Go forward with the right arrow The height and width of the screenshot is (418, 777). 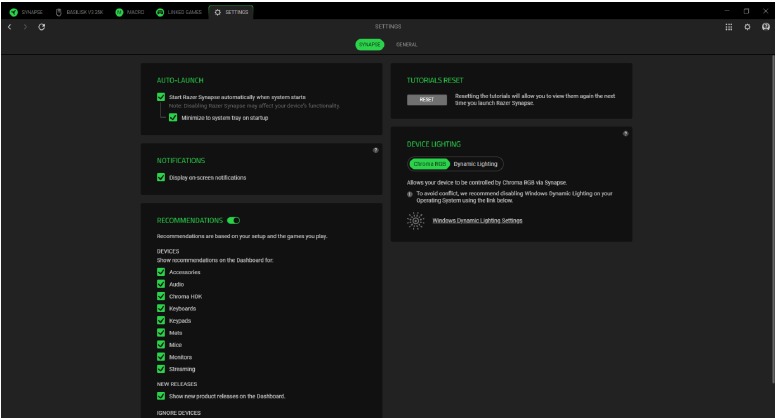coord(25,27)
